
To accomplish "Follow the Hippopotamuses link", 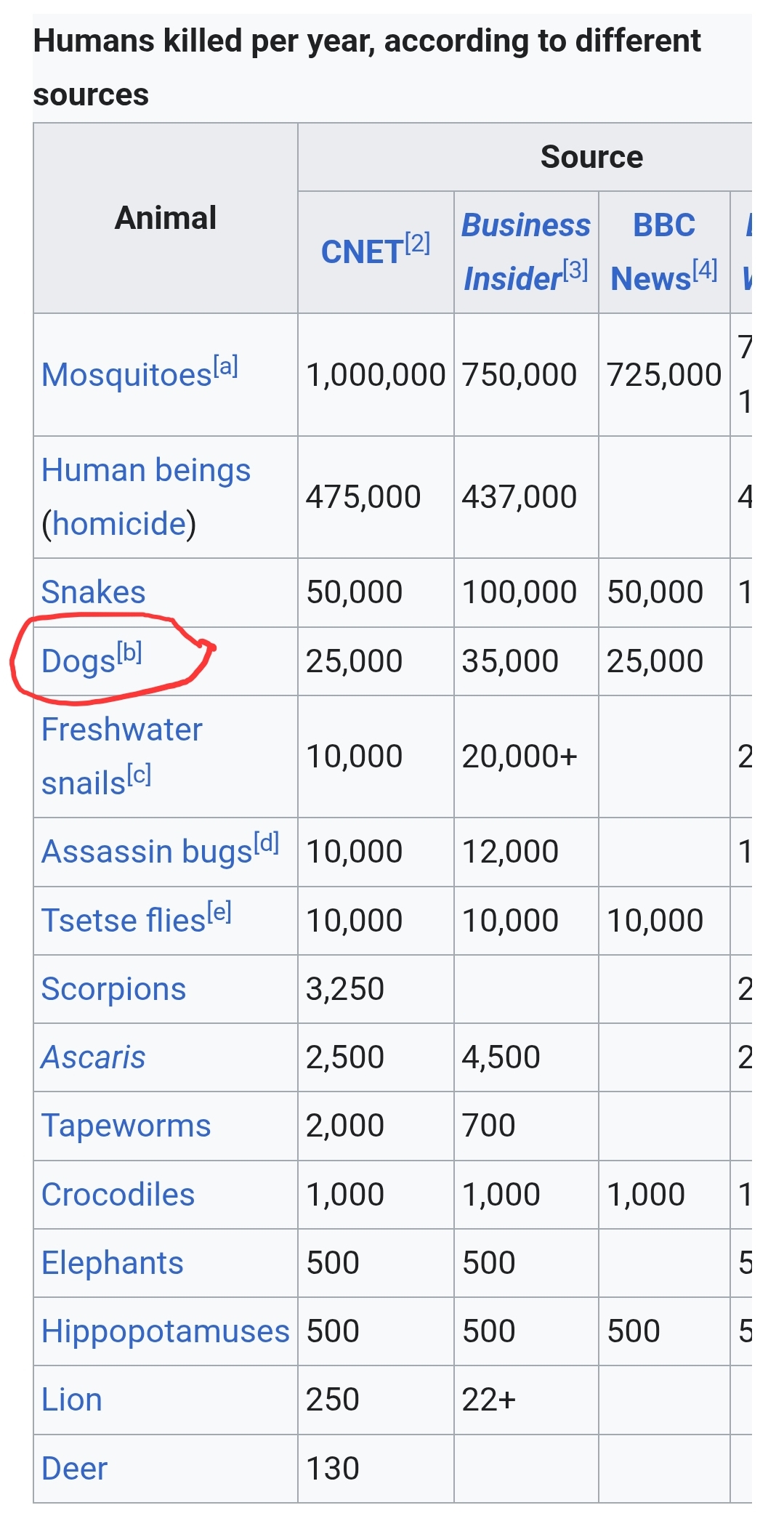I will click(165, 1331).
